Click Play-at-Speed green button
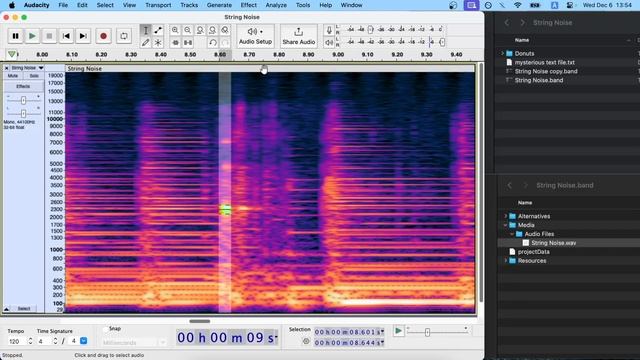The width and height of the screenshot is (640, 360). [398, 331]
